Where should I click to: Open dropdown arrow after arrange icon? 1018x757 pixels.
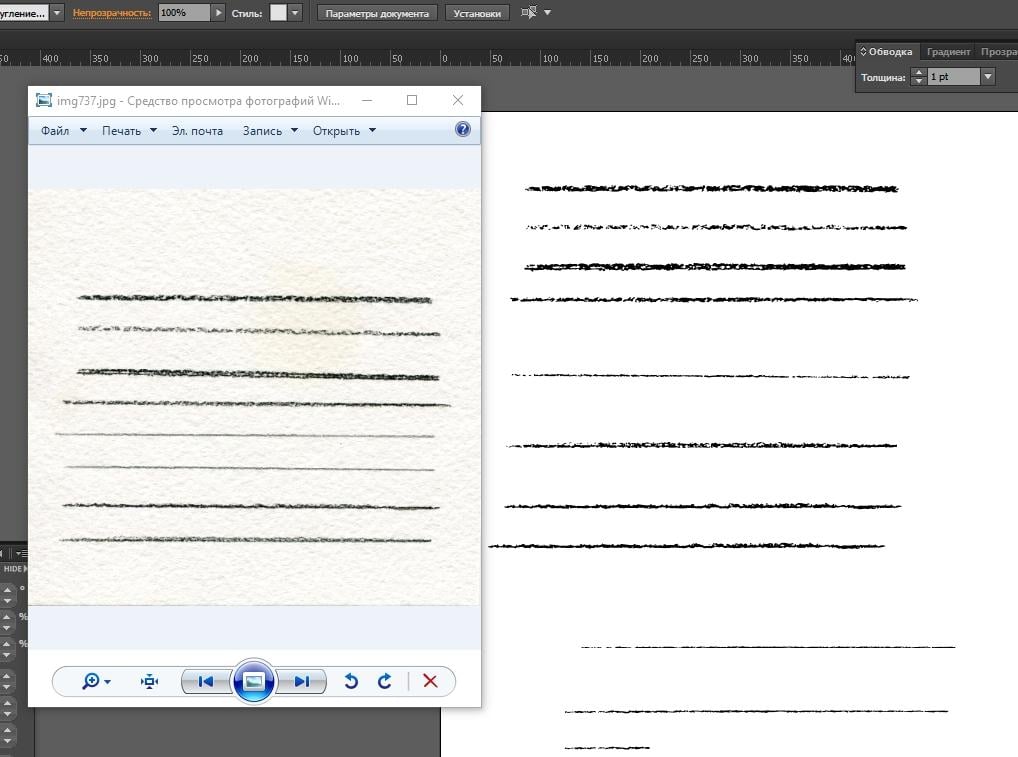(x=547, y=12)
